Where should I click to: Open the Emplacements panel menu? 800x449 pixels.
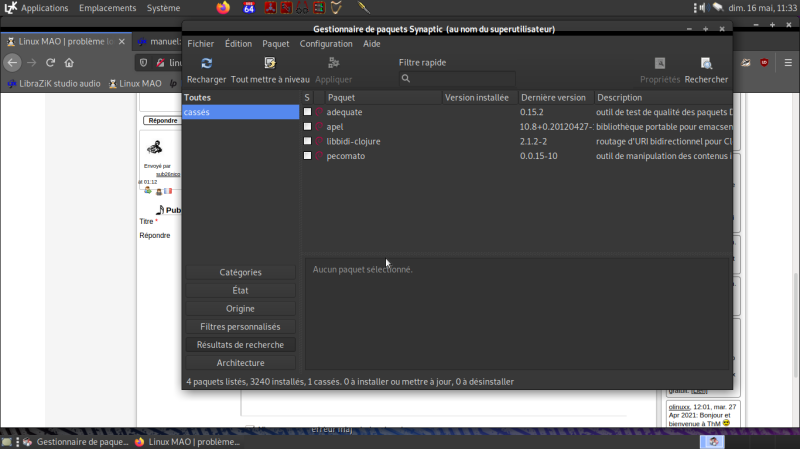[108, 8]
